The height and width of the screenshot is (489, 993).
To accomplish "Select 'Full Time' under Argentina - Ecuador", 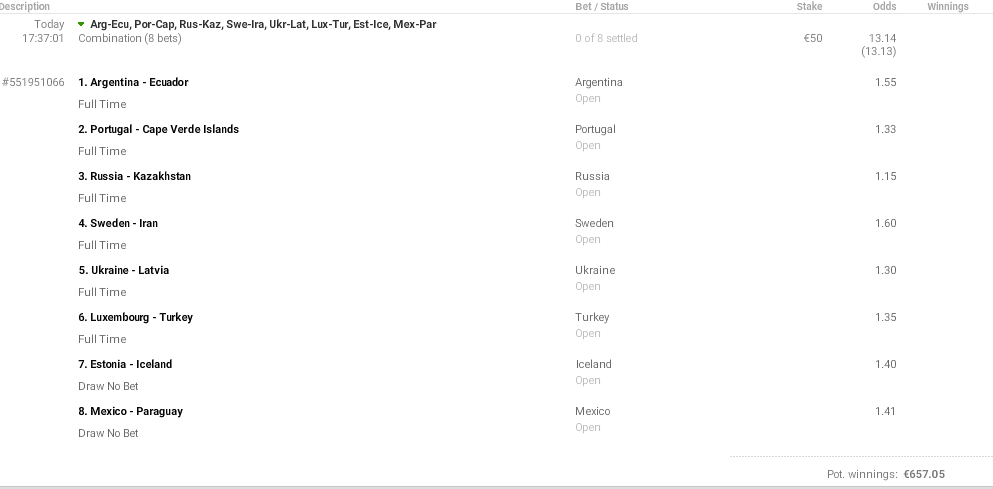I will coord(102,104).
